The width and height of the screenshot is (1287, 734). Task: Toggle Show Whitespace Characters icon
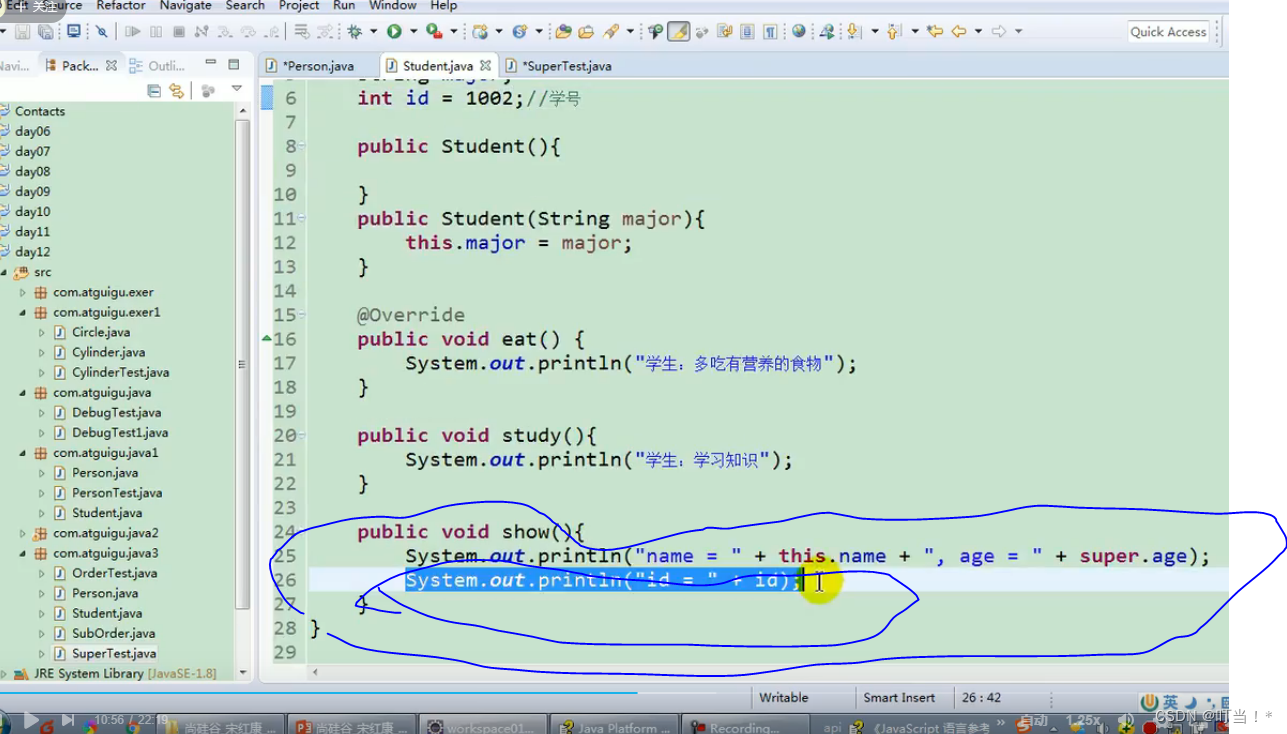(x=770, y=32)
